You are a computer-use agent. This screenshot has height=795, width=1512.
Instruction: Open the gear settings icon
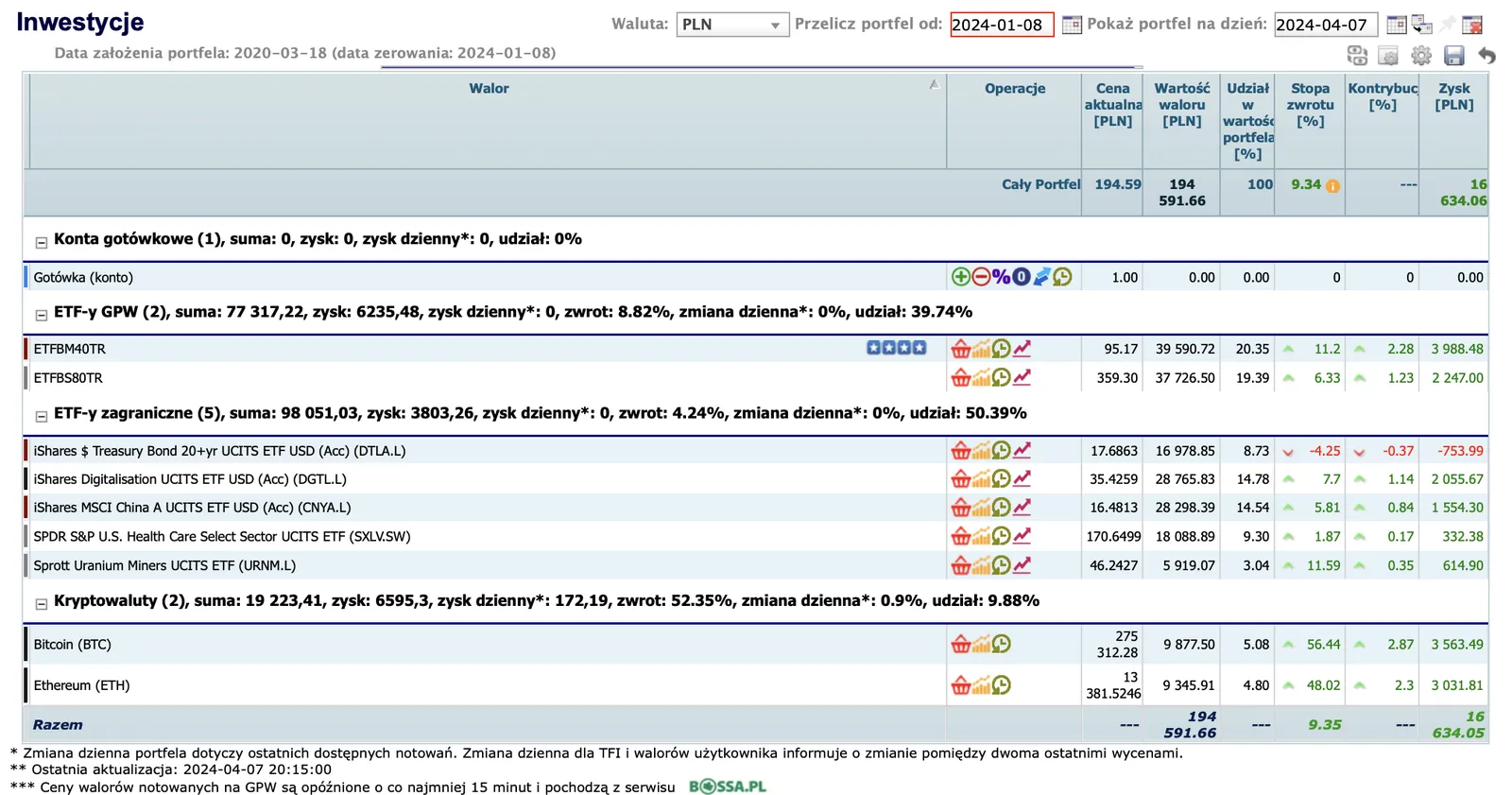click(x=1421, y=56)
